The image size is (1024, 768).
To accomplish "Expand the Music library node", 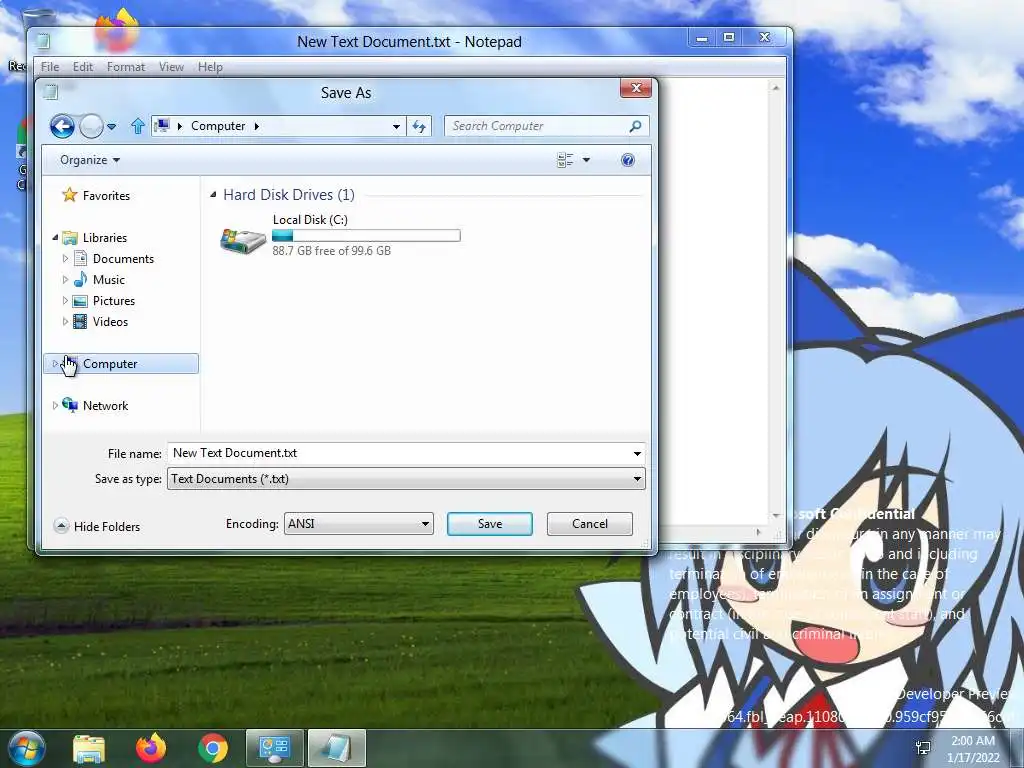I will pos(65,280).
